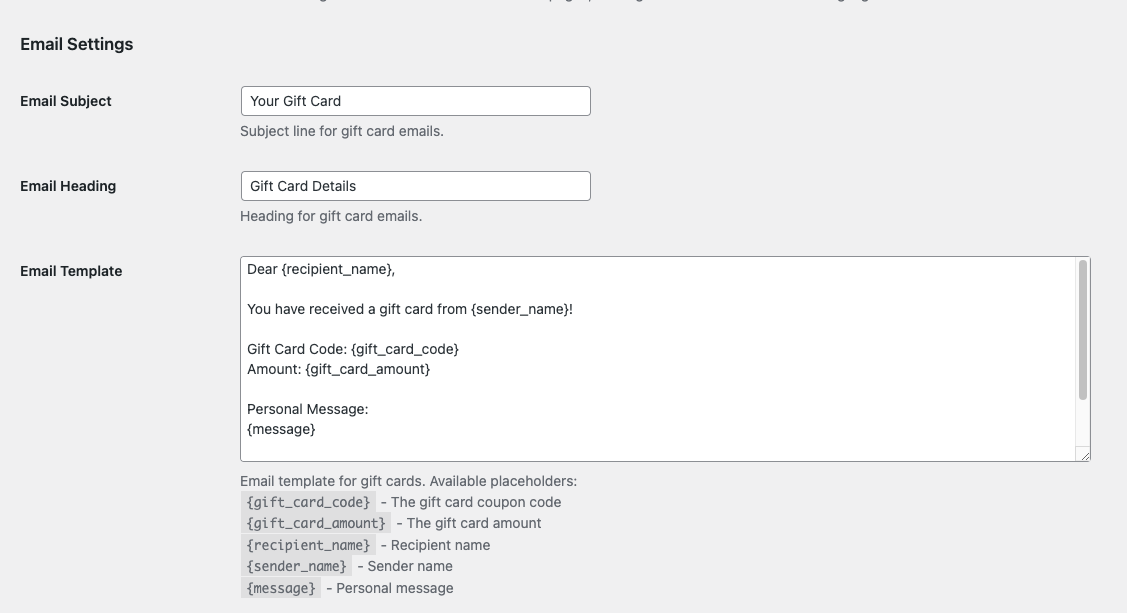Click the "Subject line for gift card emails" description
Viewport: 1127px width, 613px height.
(342, 131)
